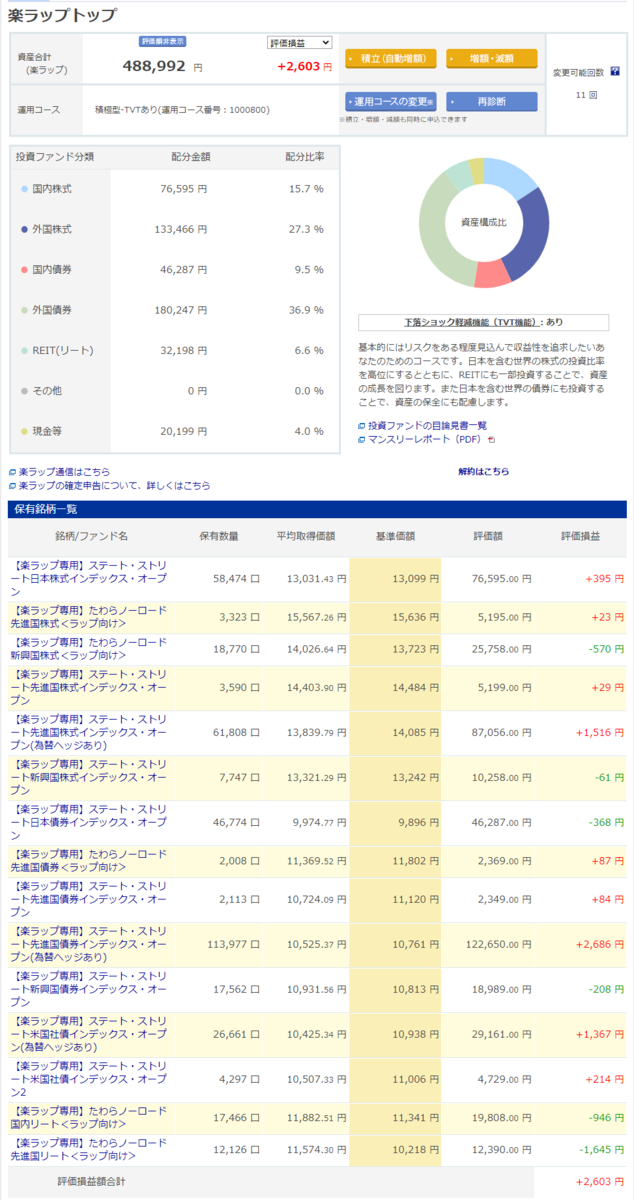Open the たわらノーロード新興国株式 fund link
The width and height of the screenshot is (634, 1200).
click(x=90, y=649)
